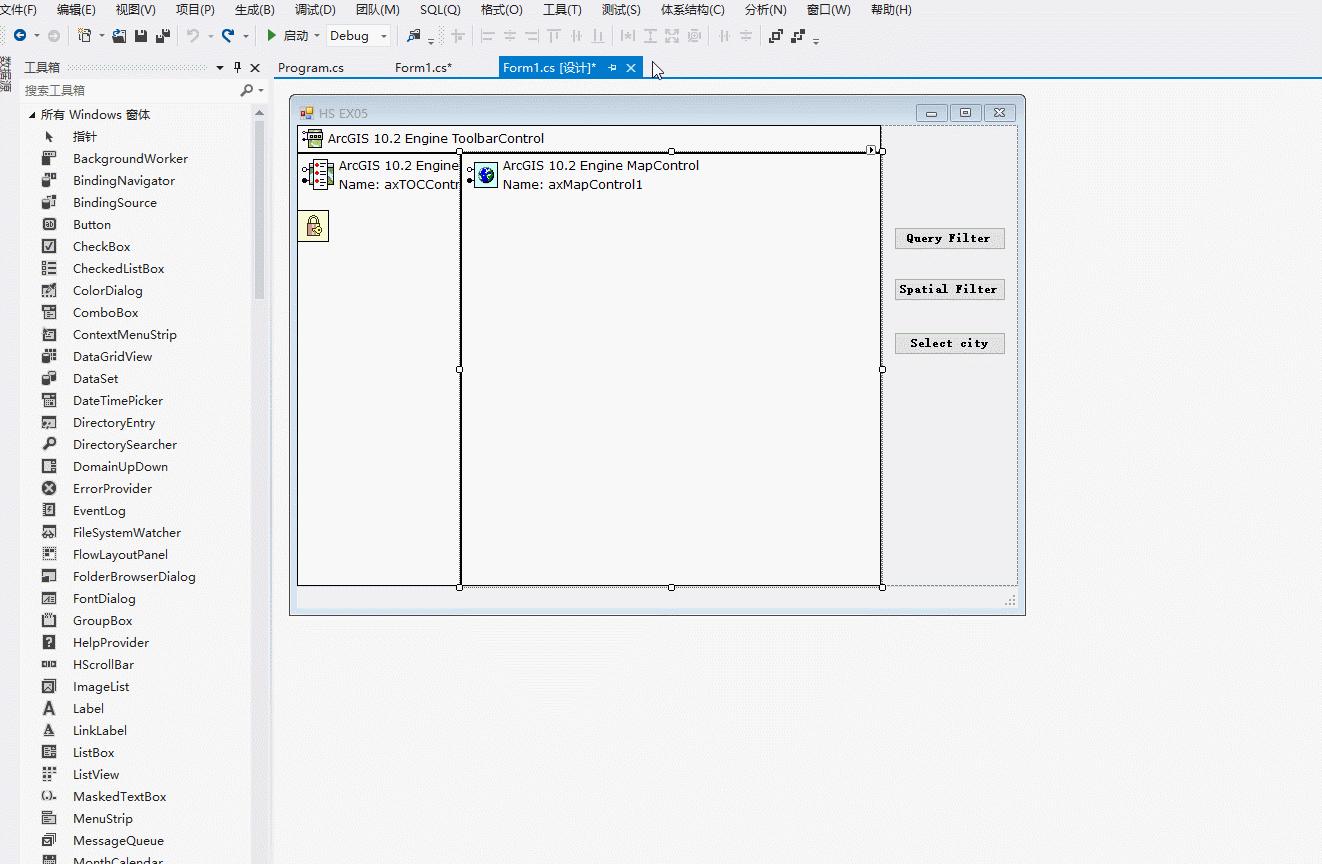1322x864 pixels.
Task: Open the 视图(V) menu
Action: 136,10
